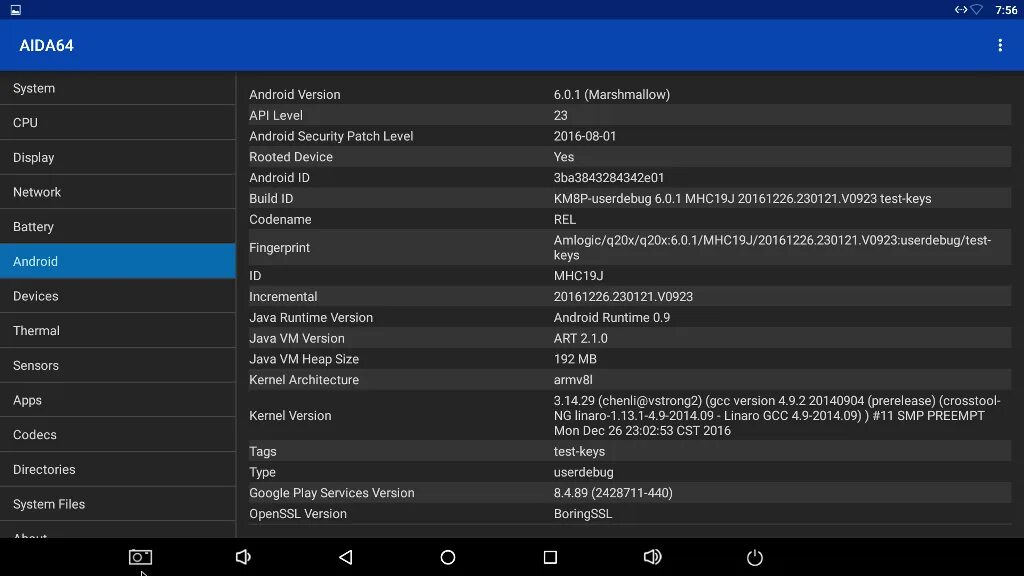The image size is (1024, 576).
Task: Tap the recent apps square button
Action: pyautogui.click(x=551, y=557)
